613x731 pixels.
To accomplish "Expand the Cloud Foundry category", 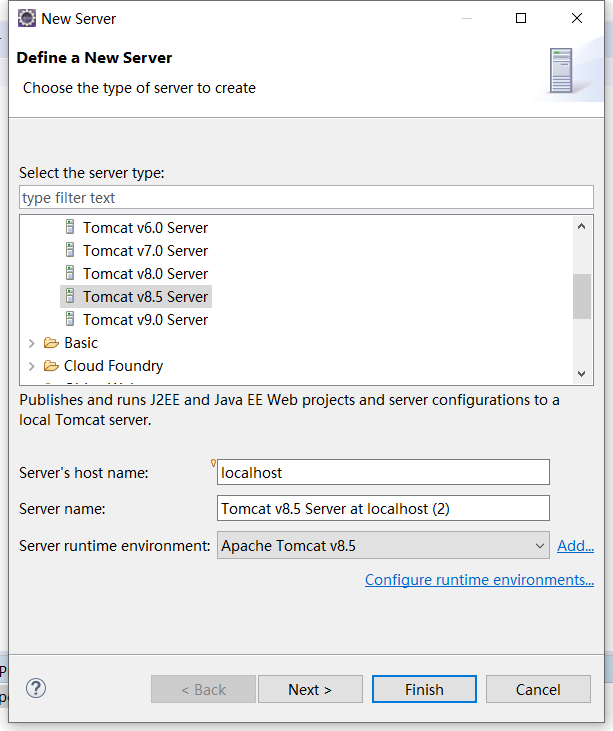I will tap(32, 366).
